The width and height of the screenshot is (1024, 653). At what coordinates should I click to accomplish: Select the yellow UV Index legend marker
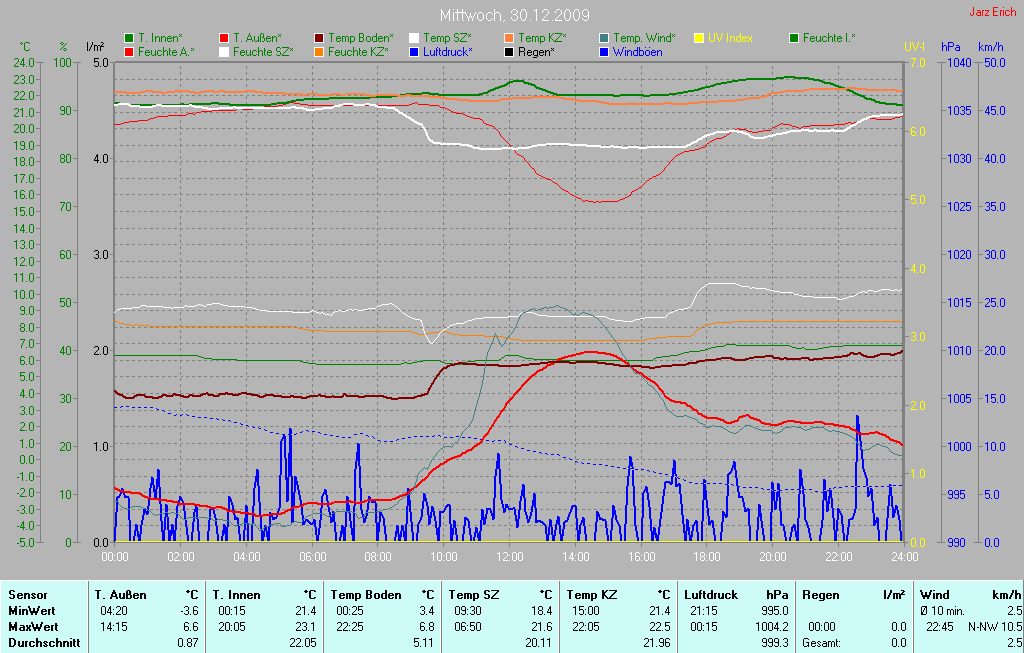(700, 38)
